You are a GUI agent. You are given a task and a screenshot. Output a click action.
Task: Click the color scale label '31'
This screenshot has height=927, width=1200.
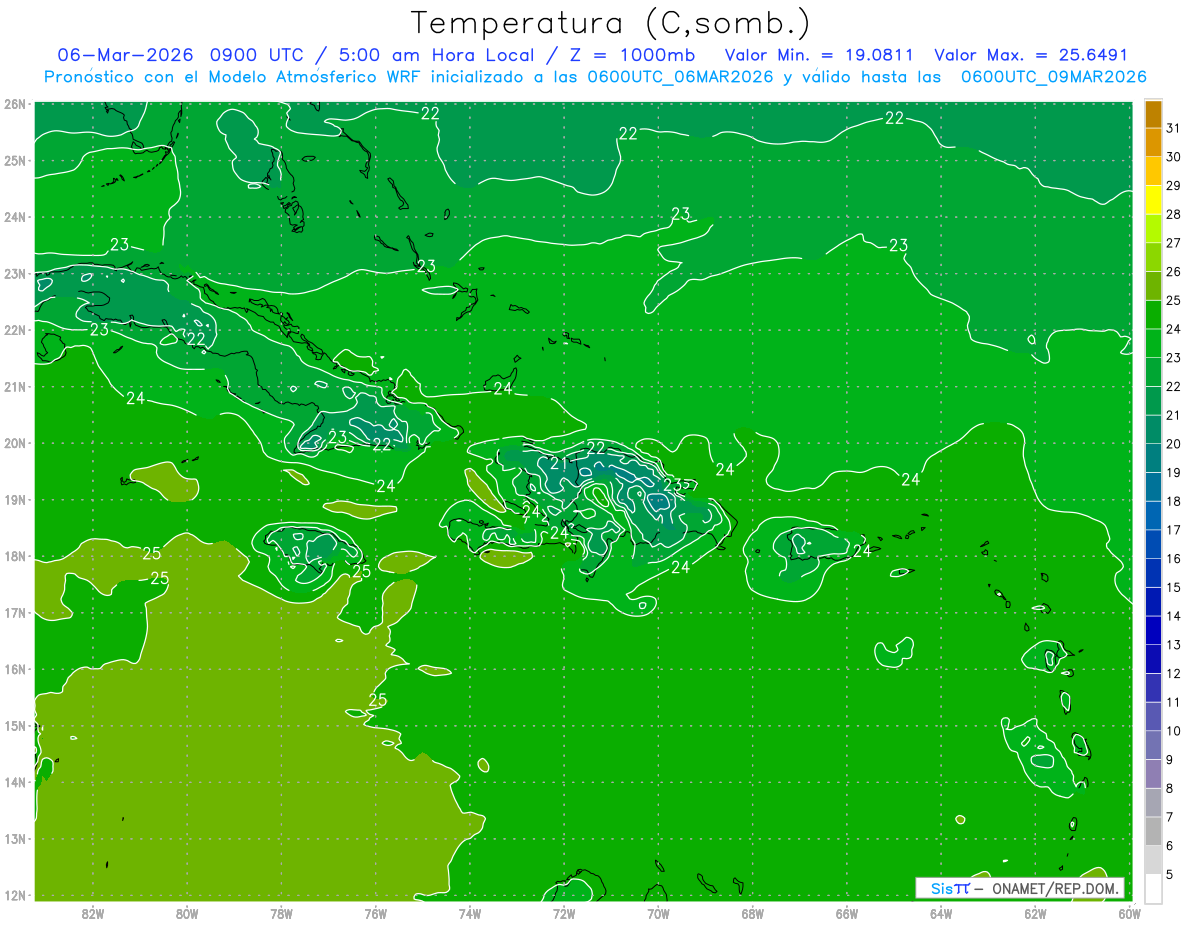click(x=1173, y=129)
